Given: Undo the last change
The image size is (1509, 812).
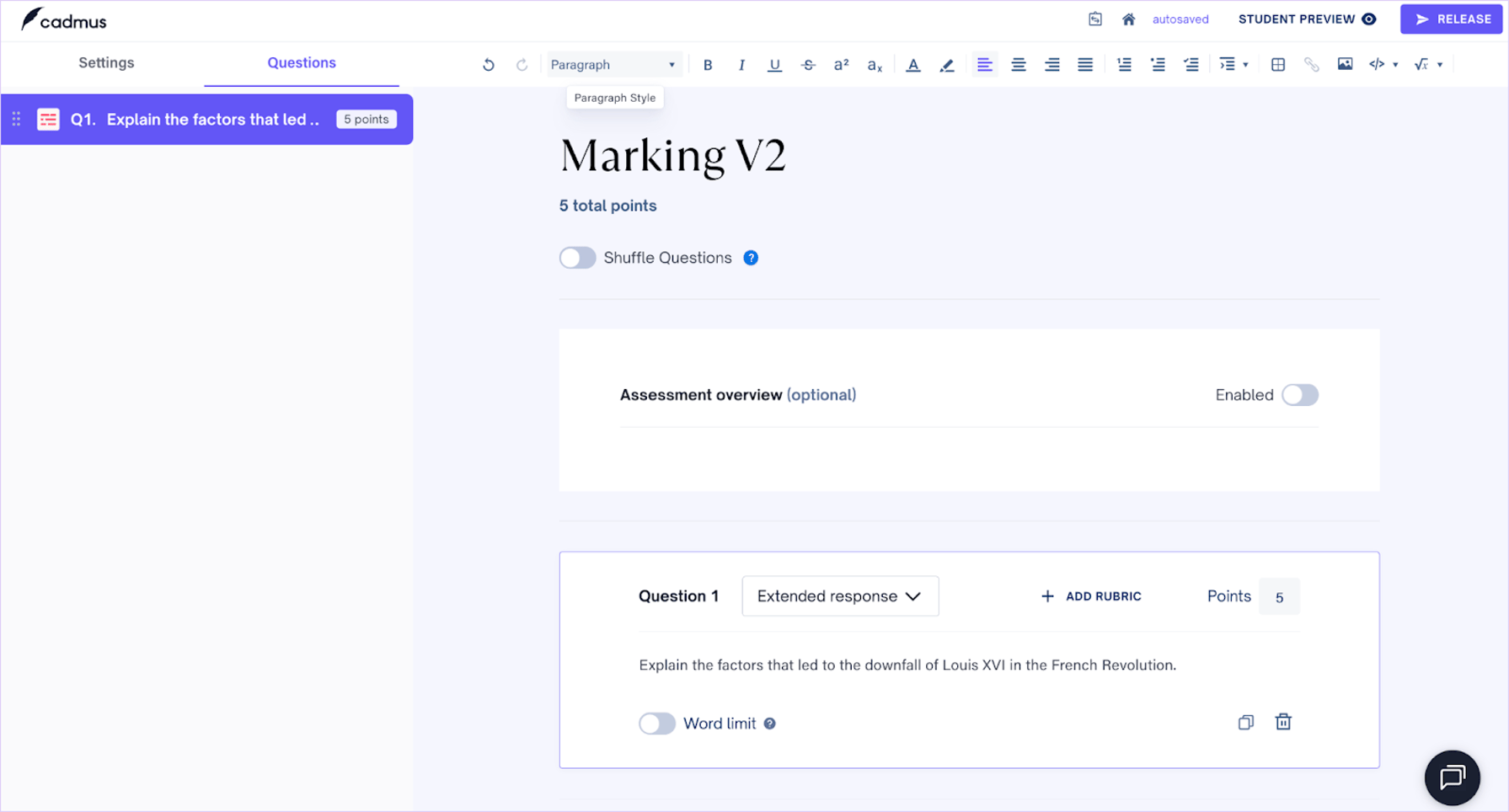Looking at the screenshot, I should (x=489, y=64).
